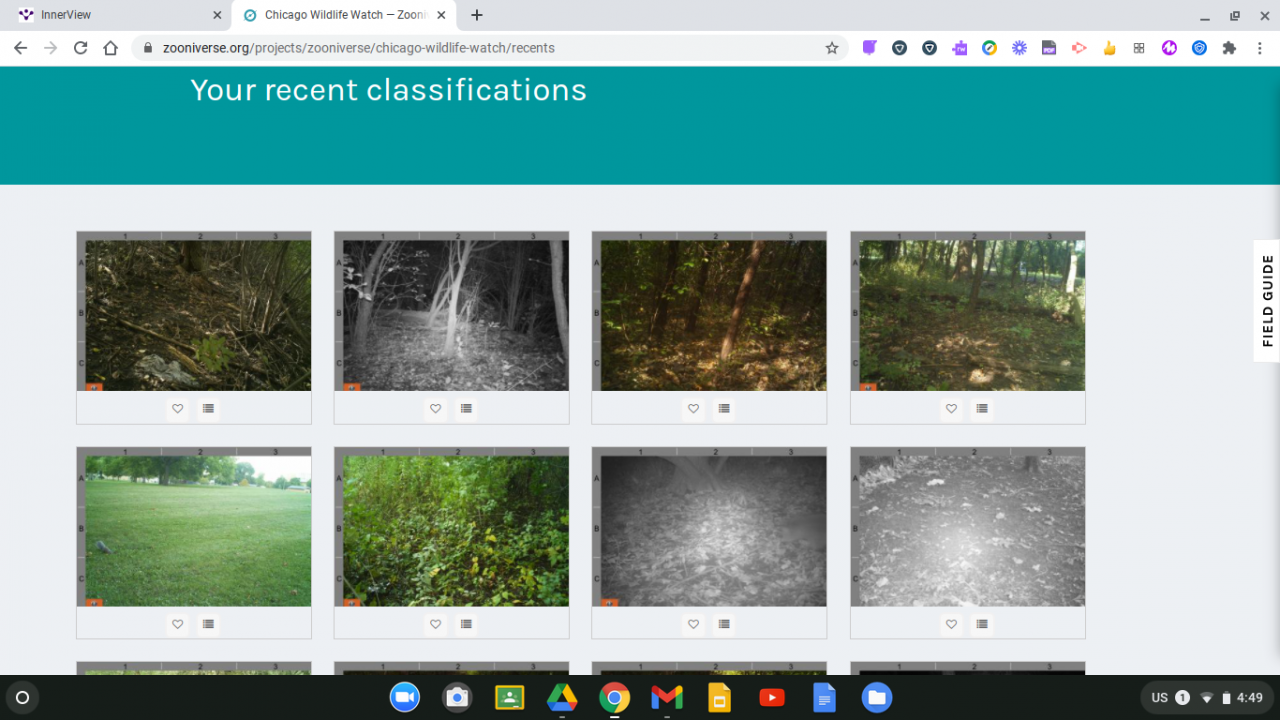Toggle the heart under first row's fourth photo

click(952, 408)
